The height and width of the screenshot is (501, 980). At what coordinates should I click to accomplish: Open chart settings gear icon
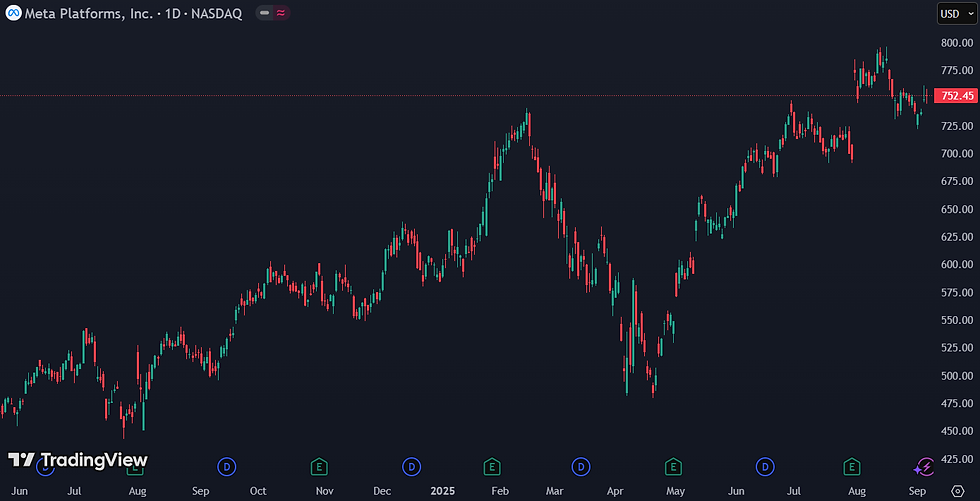tap(957, 490)
